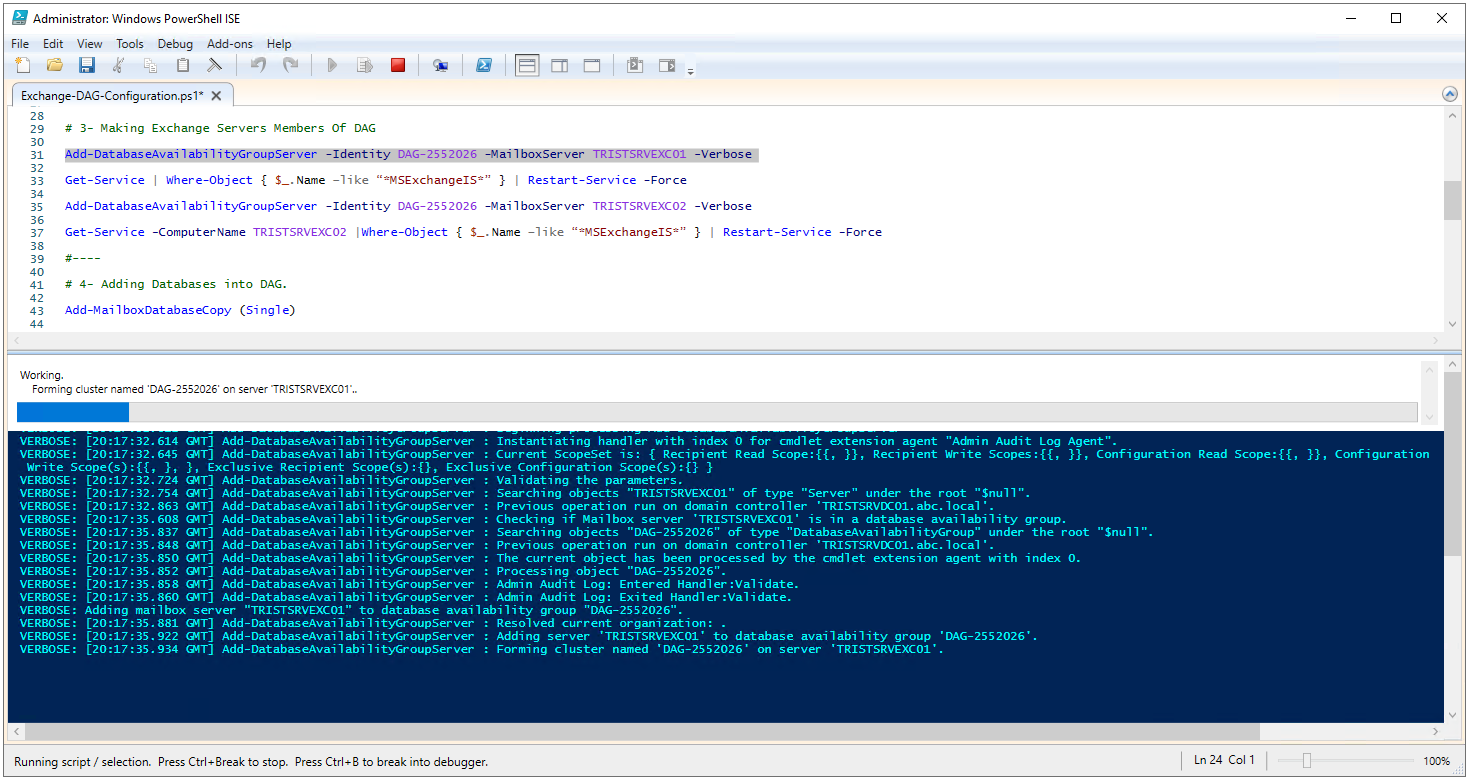Click the comment '# 4- Adding Databases into DAG.'
This screenshot has height=778, width=1468.
[176, 284]
